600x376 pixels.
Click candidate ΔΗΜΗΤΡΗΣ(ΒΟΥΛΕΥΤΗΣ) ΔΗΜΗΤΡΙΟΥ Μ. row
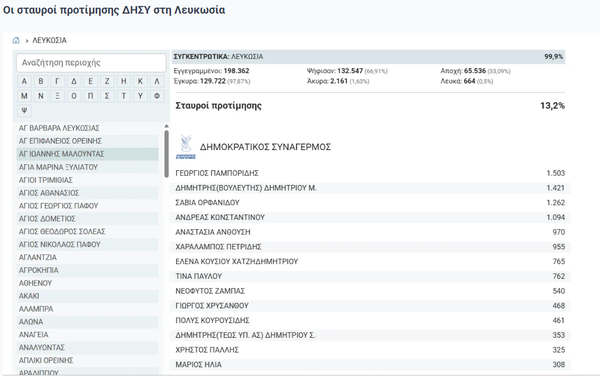370,188
